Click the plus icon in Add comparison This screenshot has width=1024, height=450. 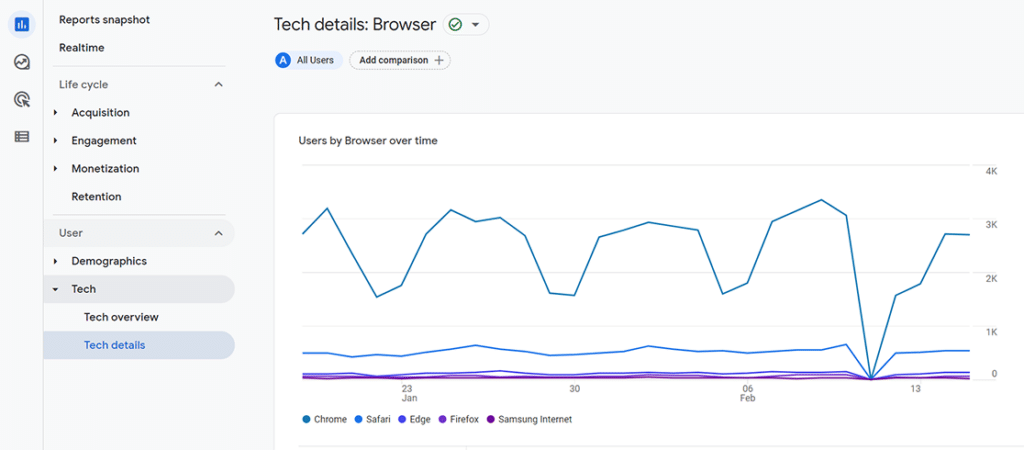[439, 60]
